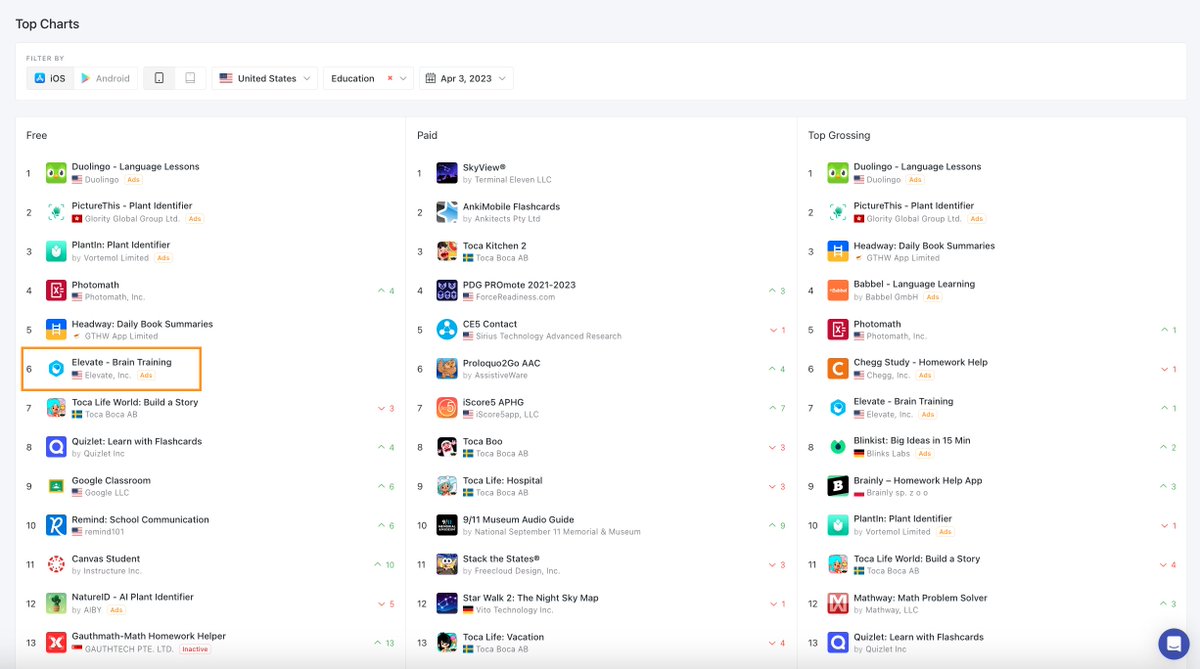
Task: Open Toca Life: Hospital app page
Action: click(502, 480)
